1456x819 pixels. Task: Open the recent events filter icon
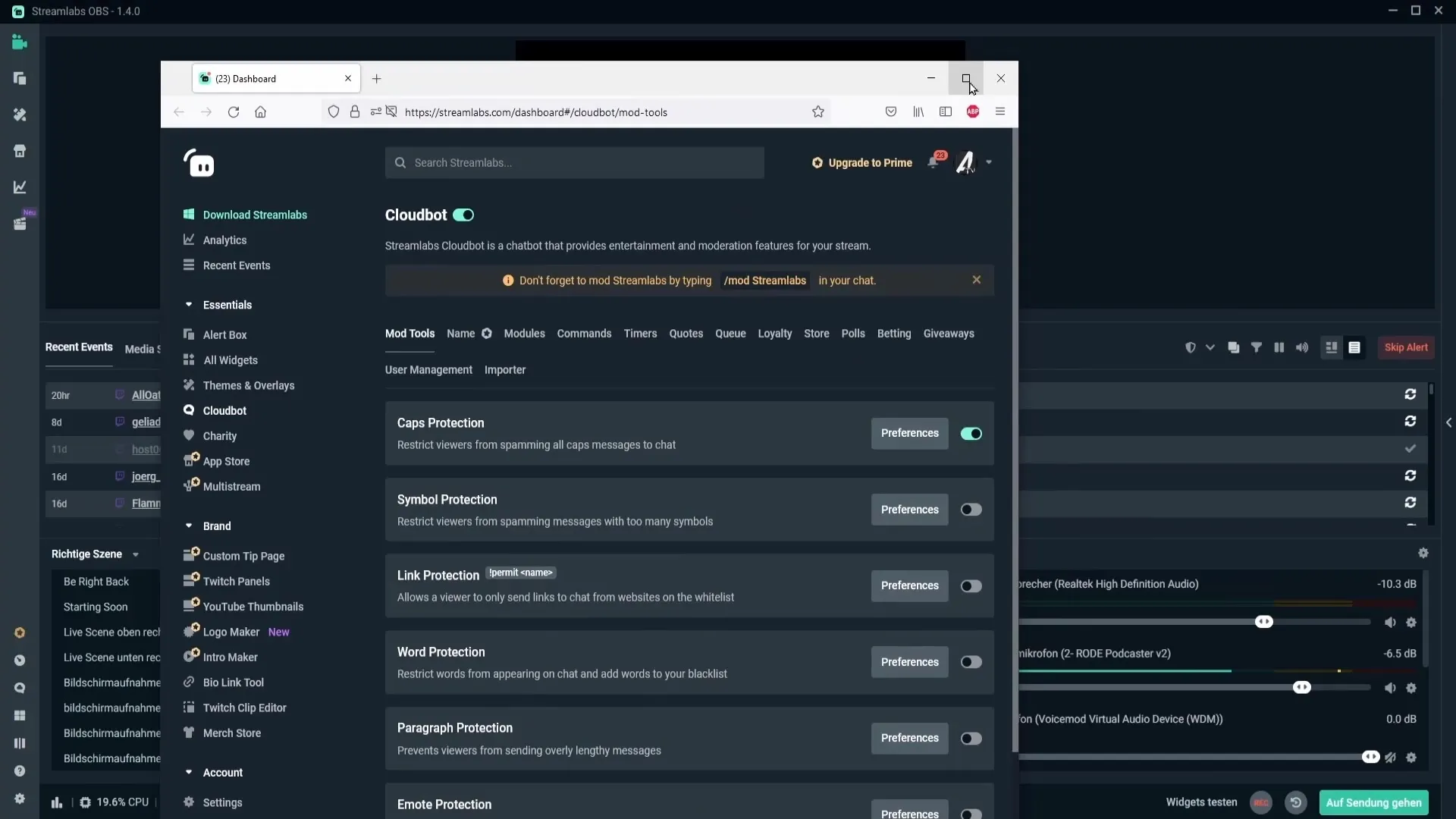coord(1257,347)
